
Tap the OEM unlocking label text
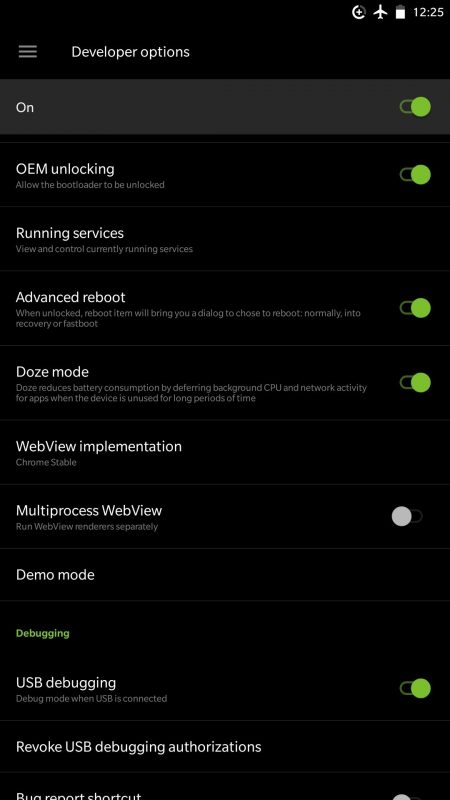65,169
